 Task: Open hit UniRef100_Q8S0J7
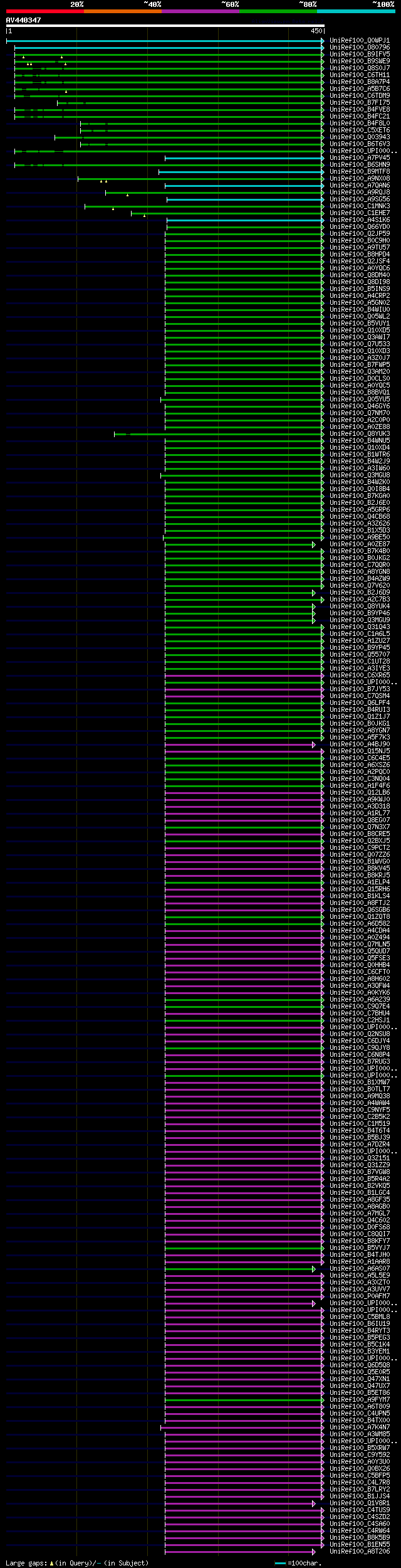pos(360,68)
